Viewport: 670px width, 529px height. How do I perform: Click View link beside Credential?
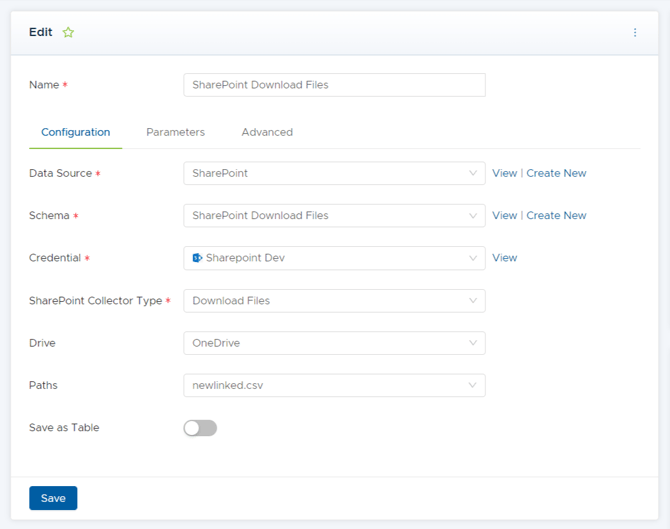[x=504, y=258]
